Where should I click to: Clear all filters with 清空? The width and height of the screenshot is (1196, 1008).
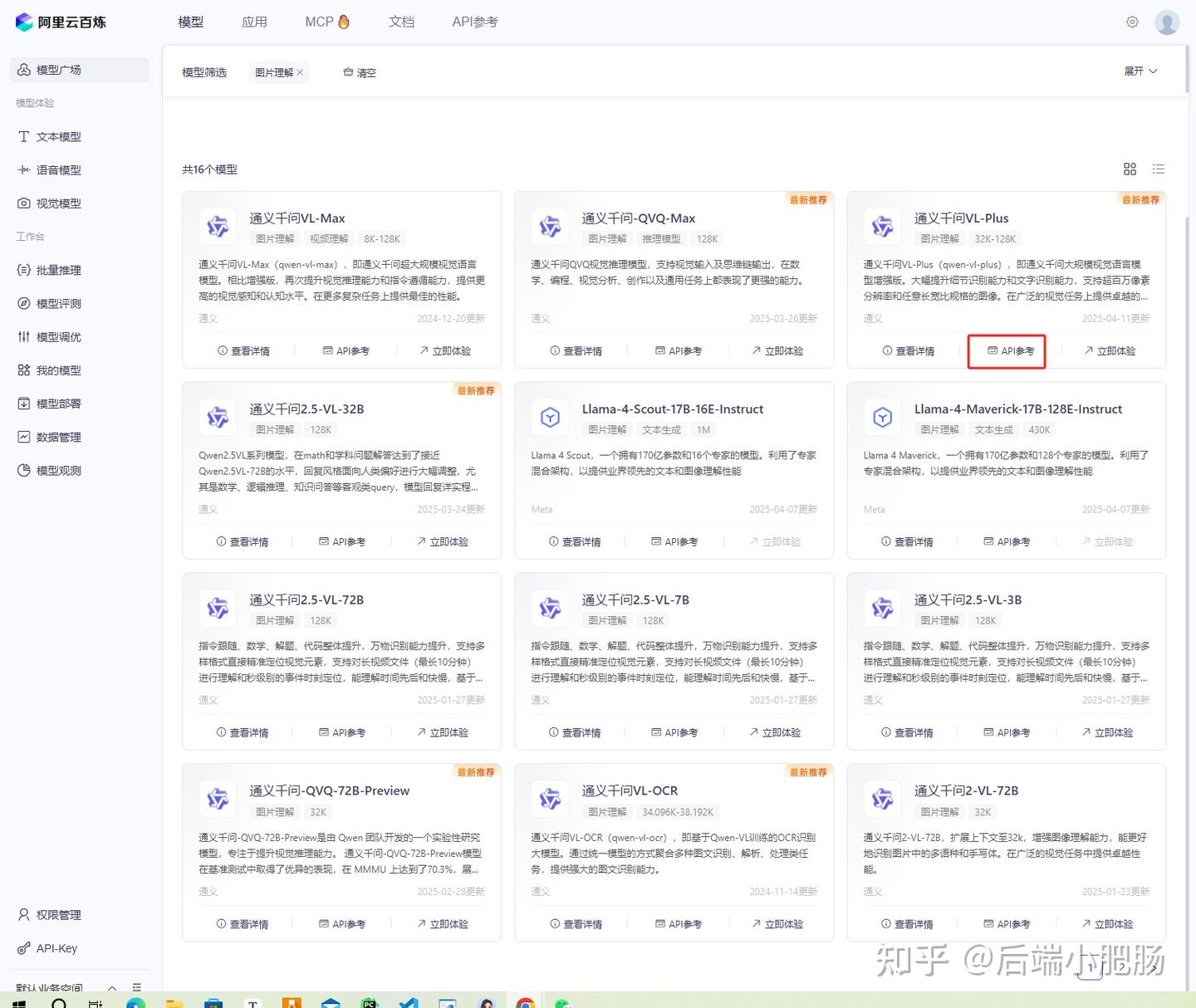pos(360,73)
